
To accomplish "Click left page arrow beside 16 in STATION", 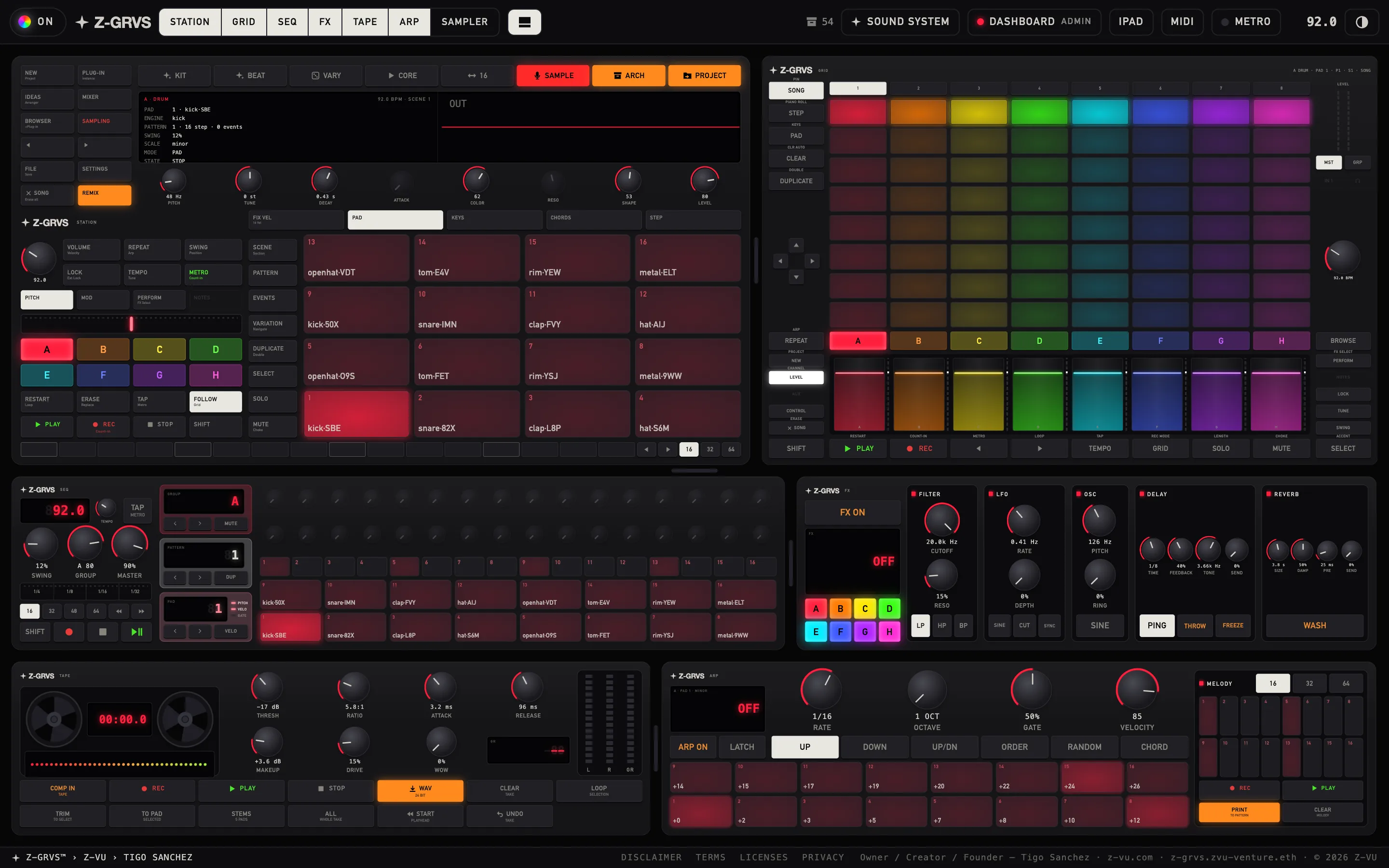I will [646, 449].
